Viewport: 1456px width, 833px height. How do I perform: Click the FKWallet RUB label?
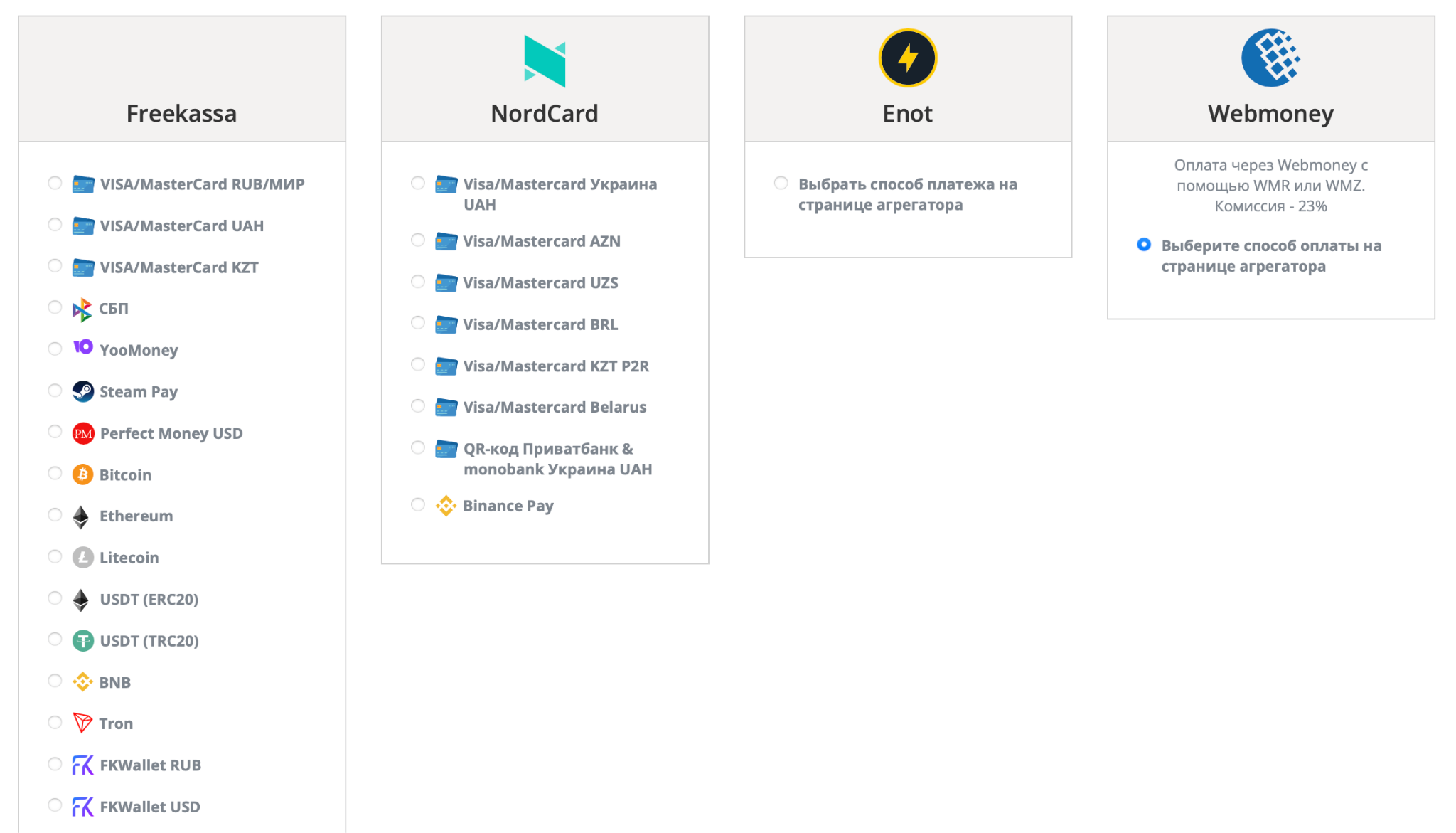coord(151,765)
